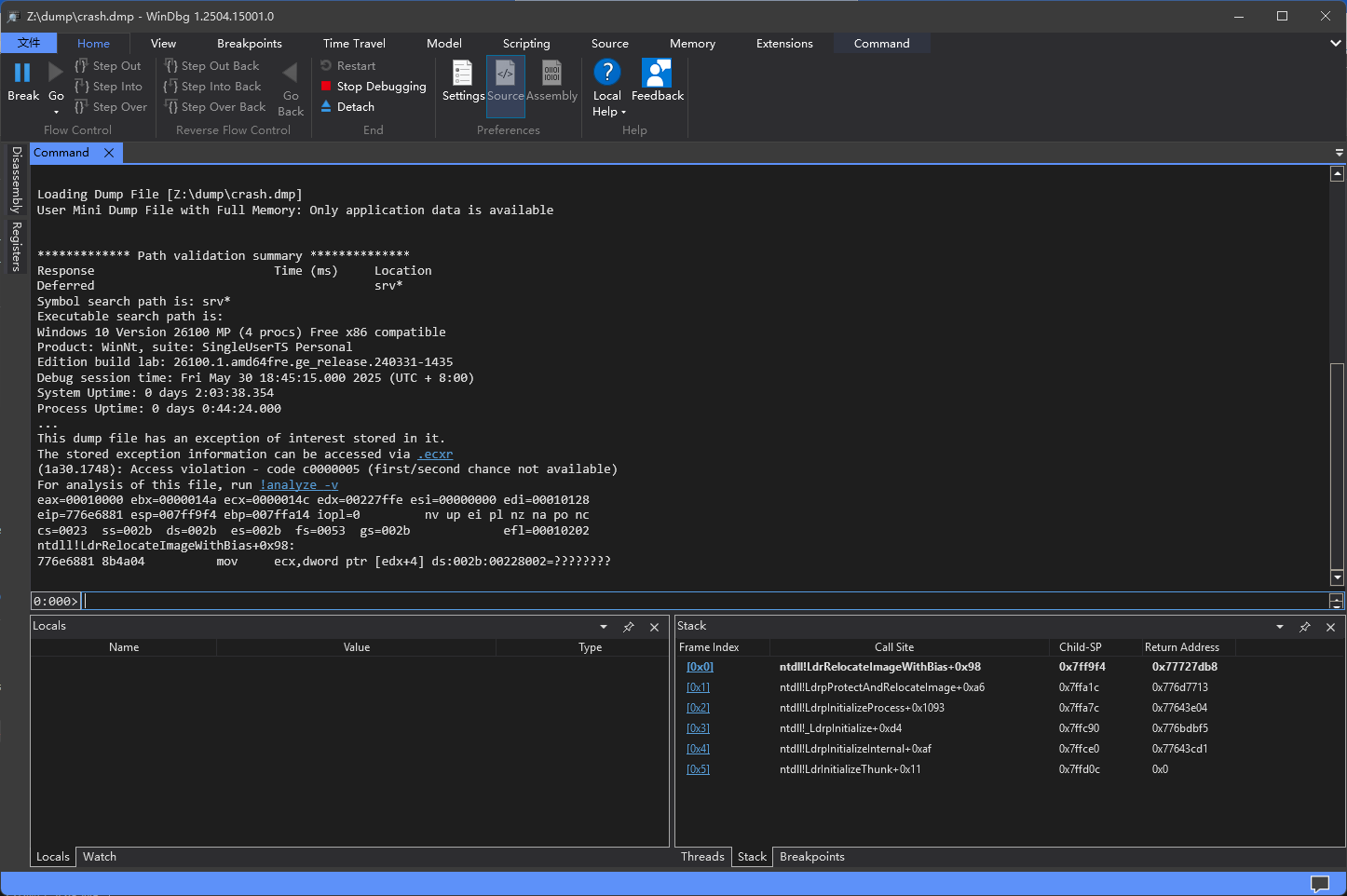The image size is (1347, 896).
Task: Close the Command tab
Action: (x=109, y=153)
